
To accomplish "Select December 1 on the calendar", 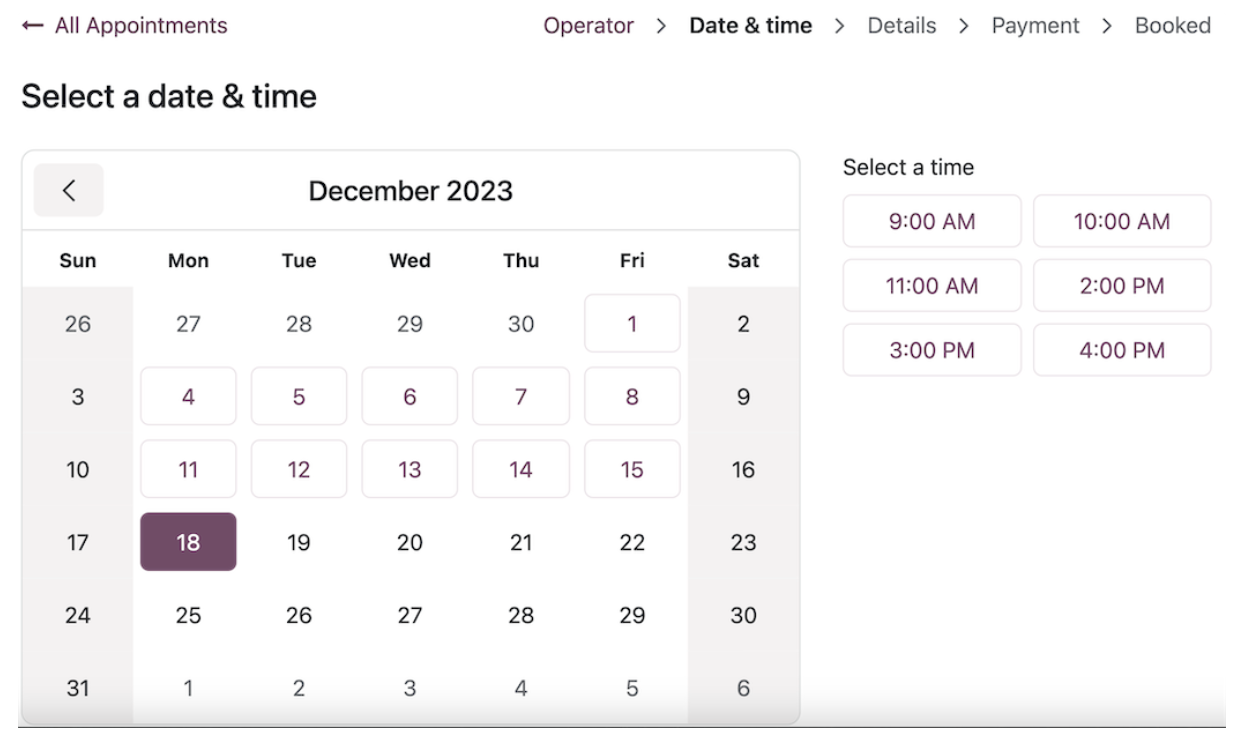I will tap(632, 323).
